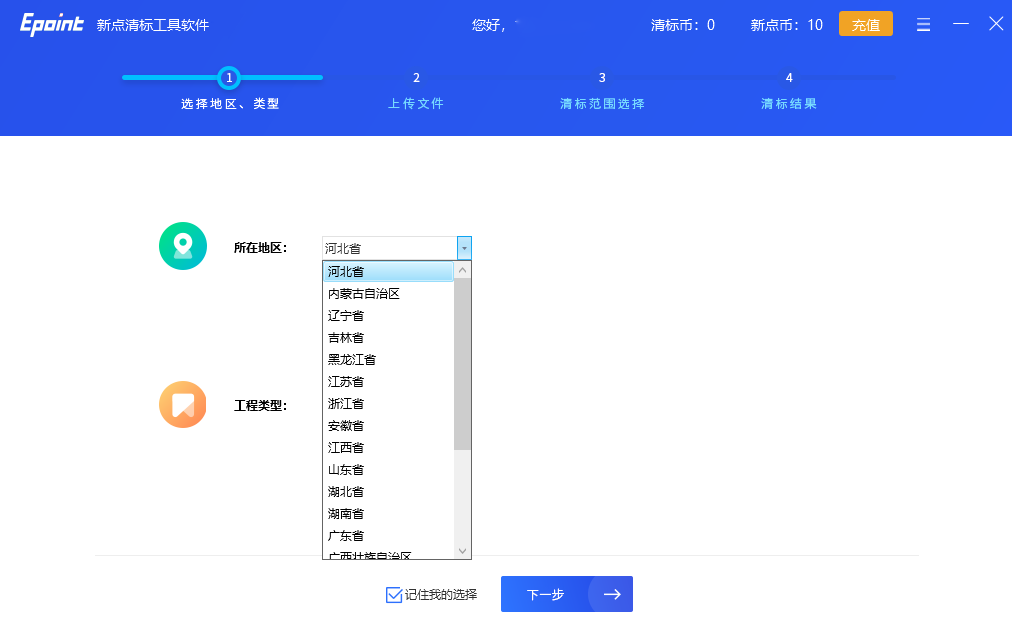The width and height of the screenshot is (1012, 633).
Task: Go to step 3 清标范围选择
Action: (602, 90)
